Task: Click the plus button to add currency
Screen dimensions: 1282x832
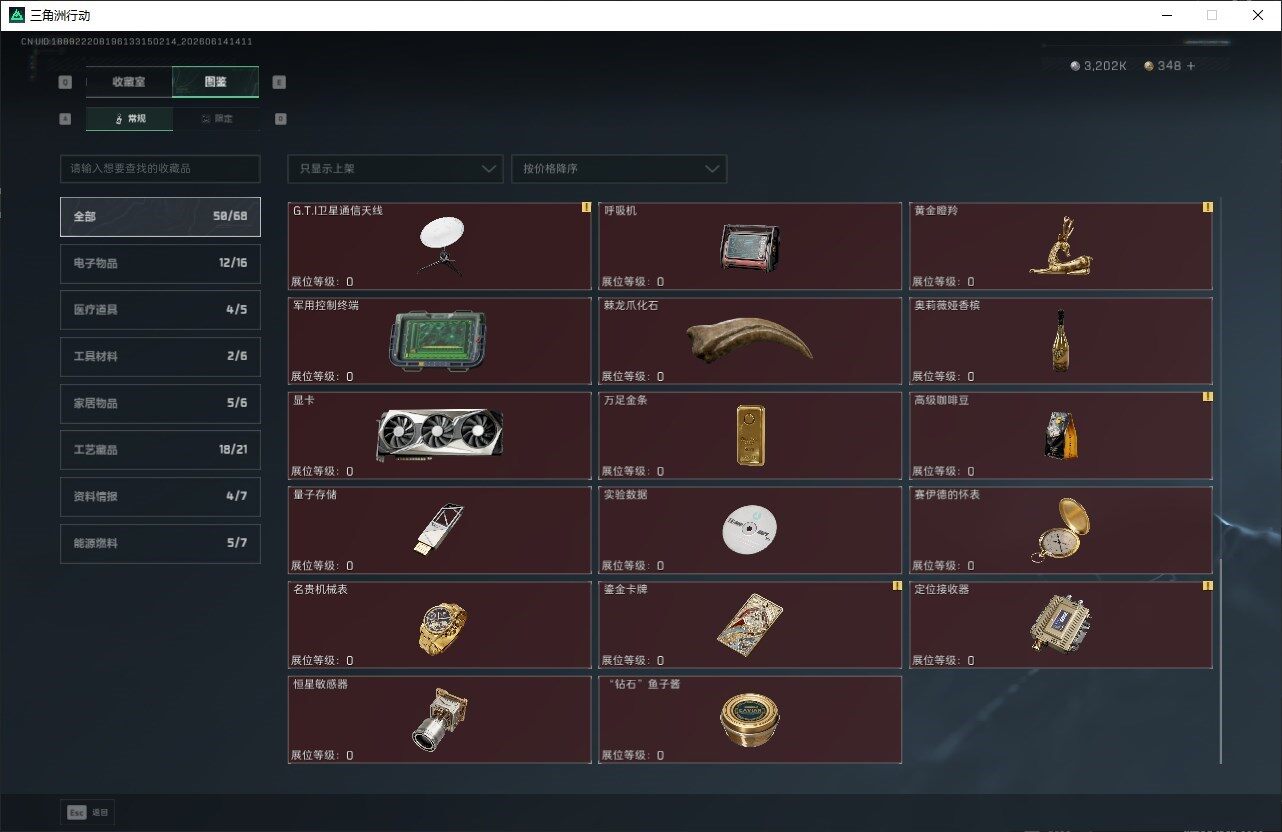Action: point(1190,66)
